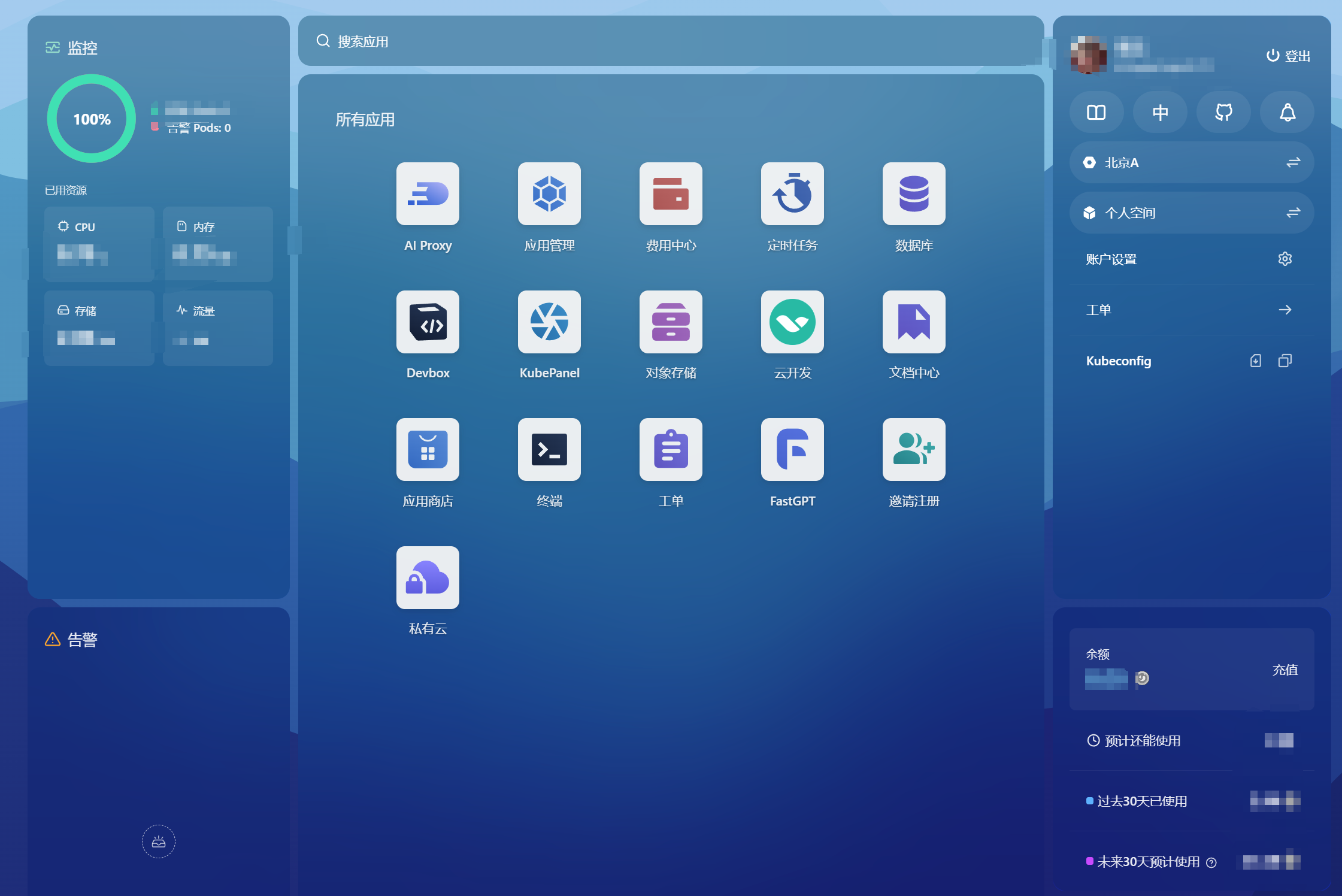Open the docs book icon button
Viewport: 1342px width, 896px height.
[1096, 112]
